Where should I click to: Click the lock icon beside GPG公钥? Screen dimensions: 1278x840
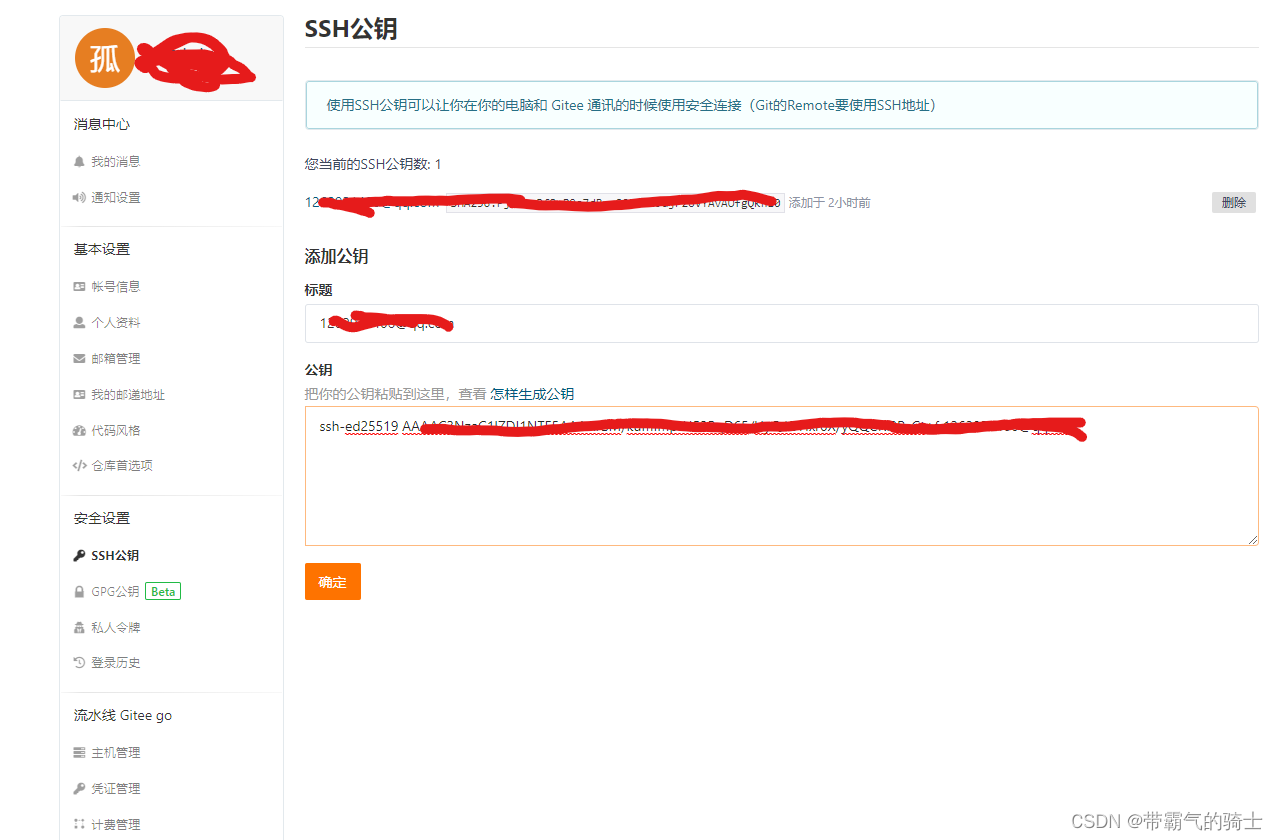coord(79,591)
